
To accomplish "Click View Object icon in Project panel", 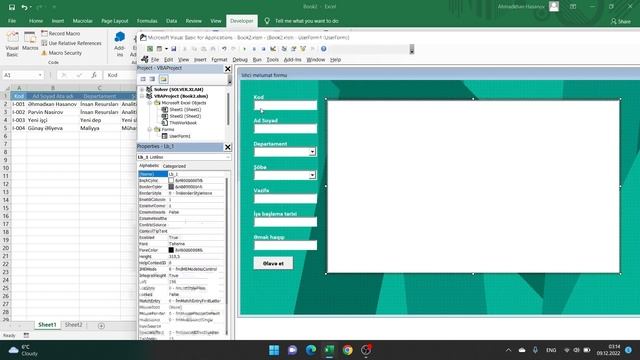I will coord(152,79).
